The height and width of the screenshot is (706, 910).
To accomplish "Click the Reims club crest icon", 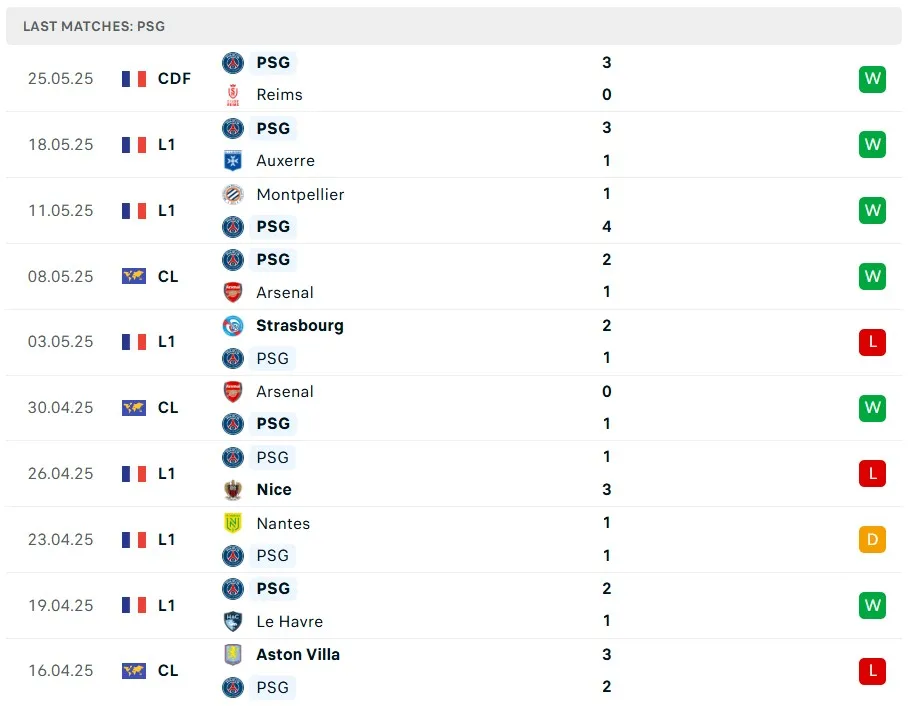I will point(233,95).
